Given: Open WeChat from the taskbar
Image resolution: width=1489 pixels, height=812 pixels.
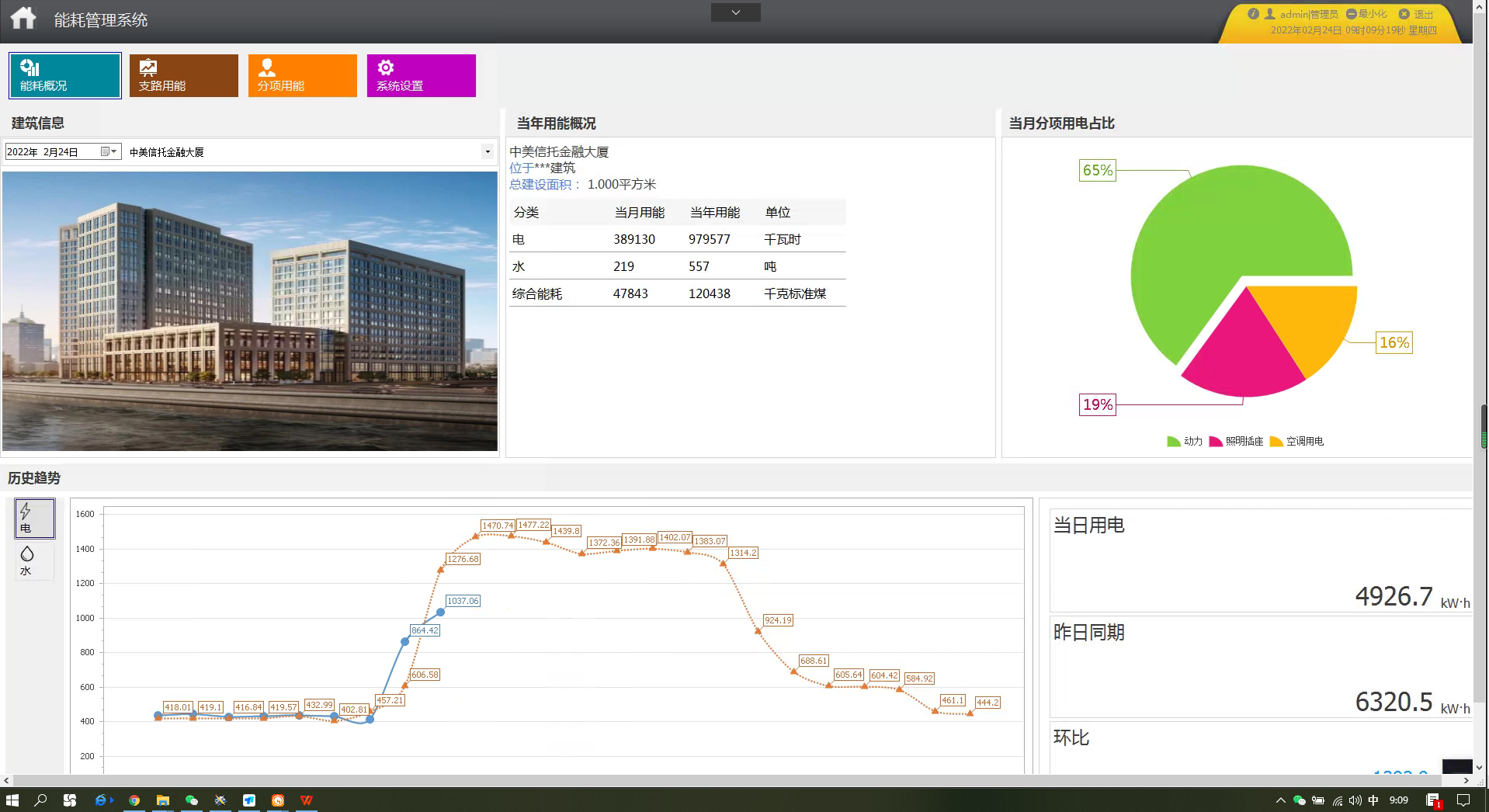Looking at the screenshot, I should 192,800.
